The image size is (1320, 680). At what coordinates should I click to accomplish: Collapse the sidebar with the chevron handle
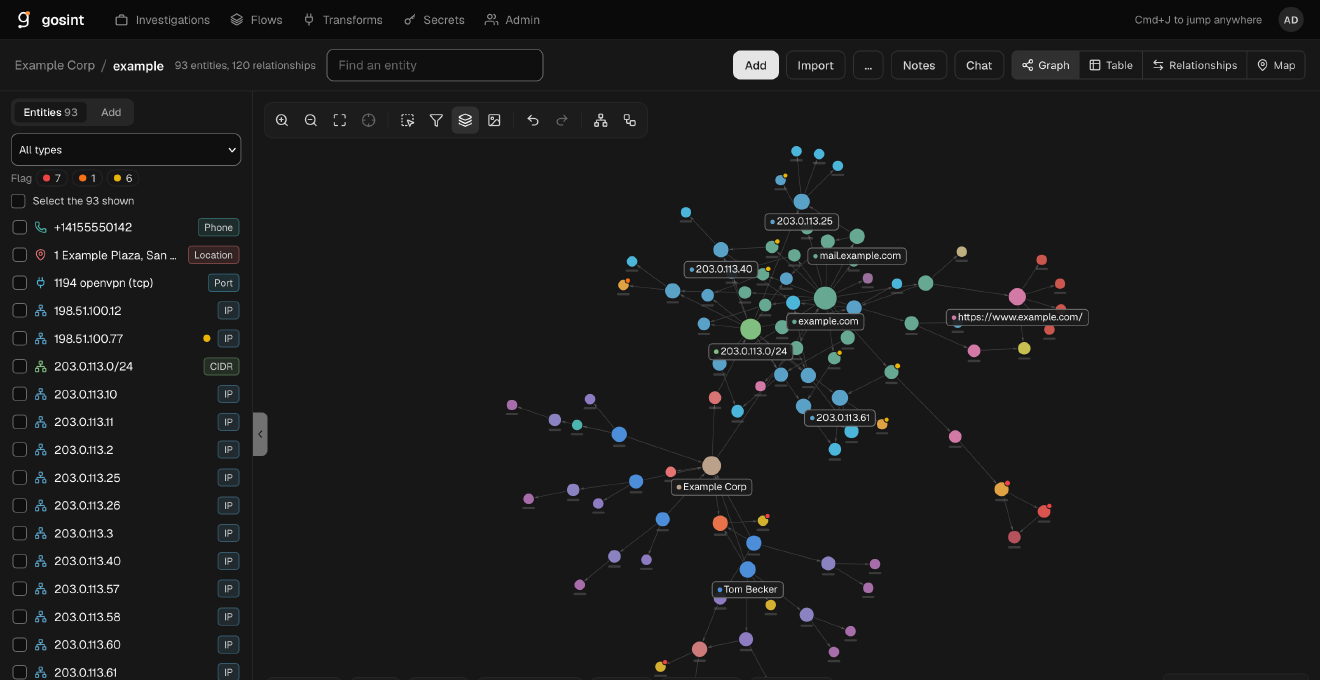point(260,434)
